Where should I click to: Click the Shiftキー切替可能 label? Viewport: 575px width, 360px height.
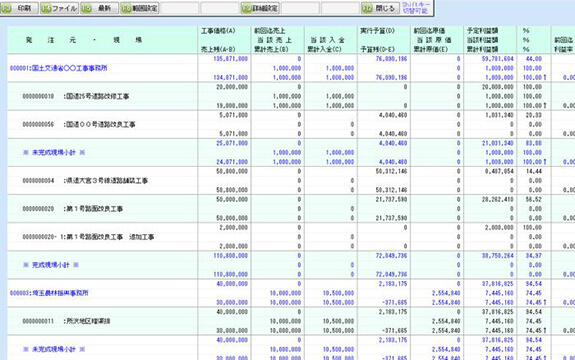click(415, 8)
